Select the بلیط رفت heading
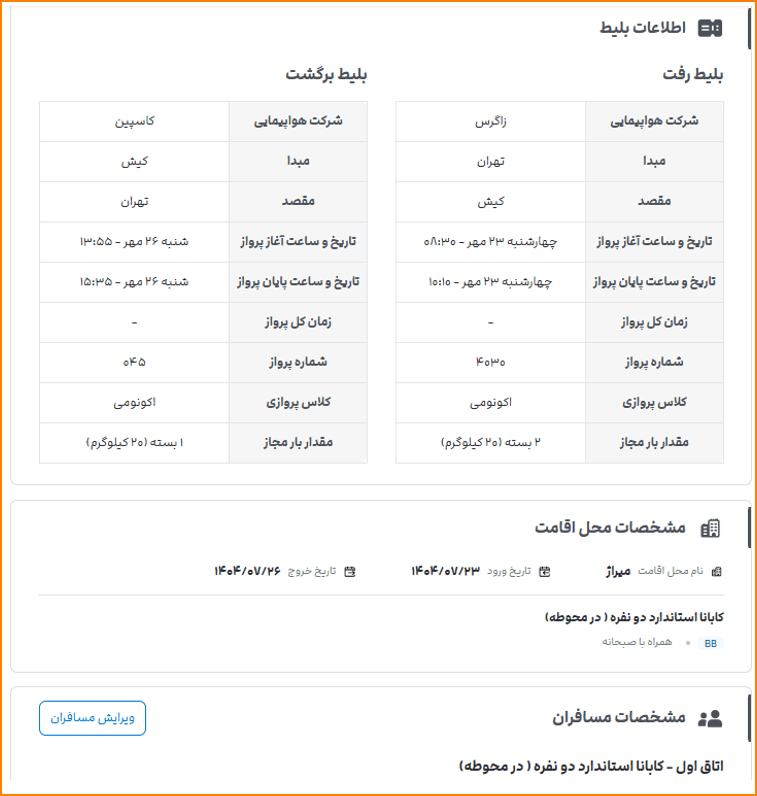 click(x=692, y=75)
